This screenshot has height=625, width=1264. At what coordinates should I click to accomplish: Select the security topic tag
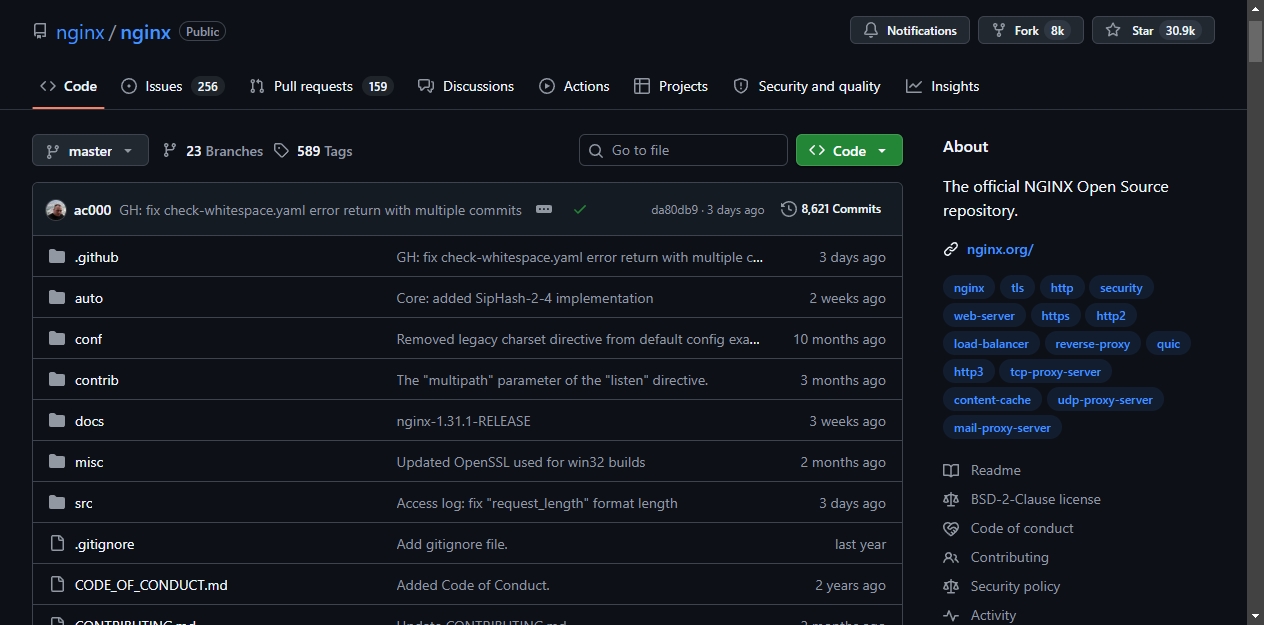click(x=1121, y=287)
